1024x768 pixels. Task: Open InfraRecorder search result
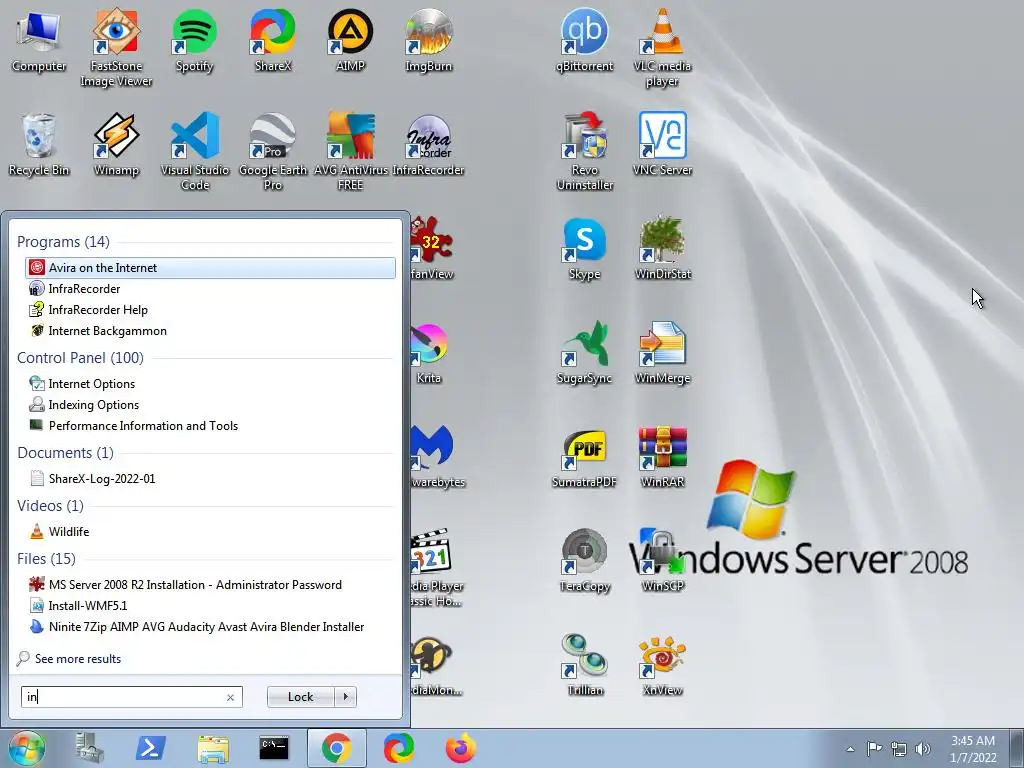(x=210, y=289)
